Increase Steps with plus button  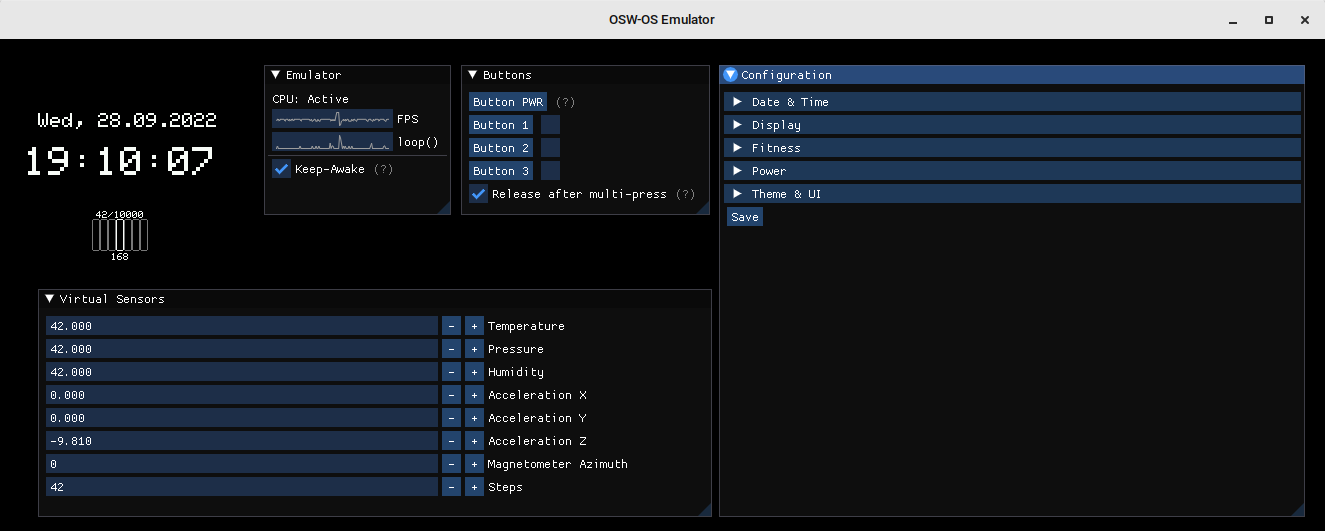[x=474, y=487]
